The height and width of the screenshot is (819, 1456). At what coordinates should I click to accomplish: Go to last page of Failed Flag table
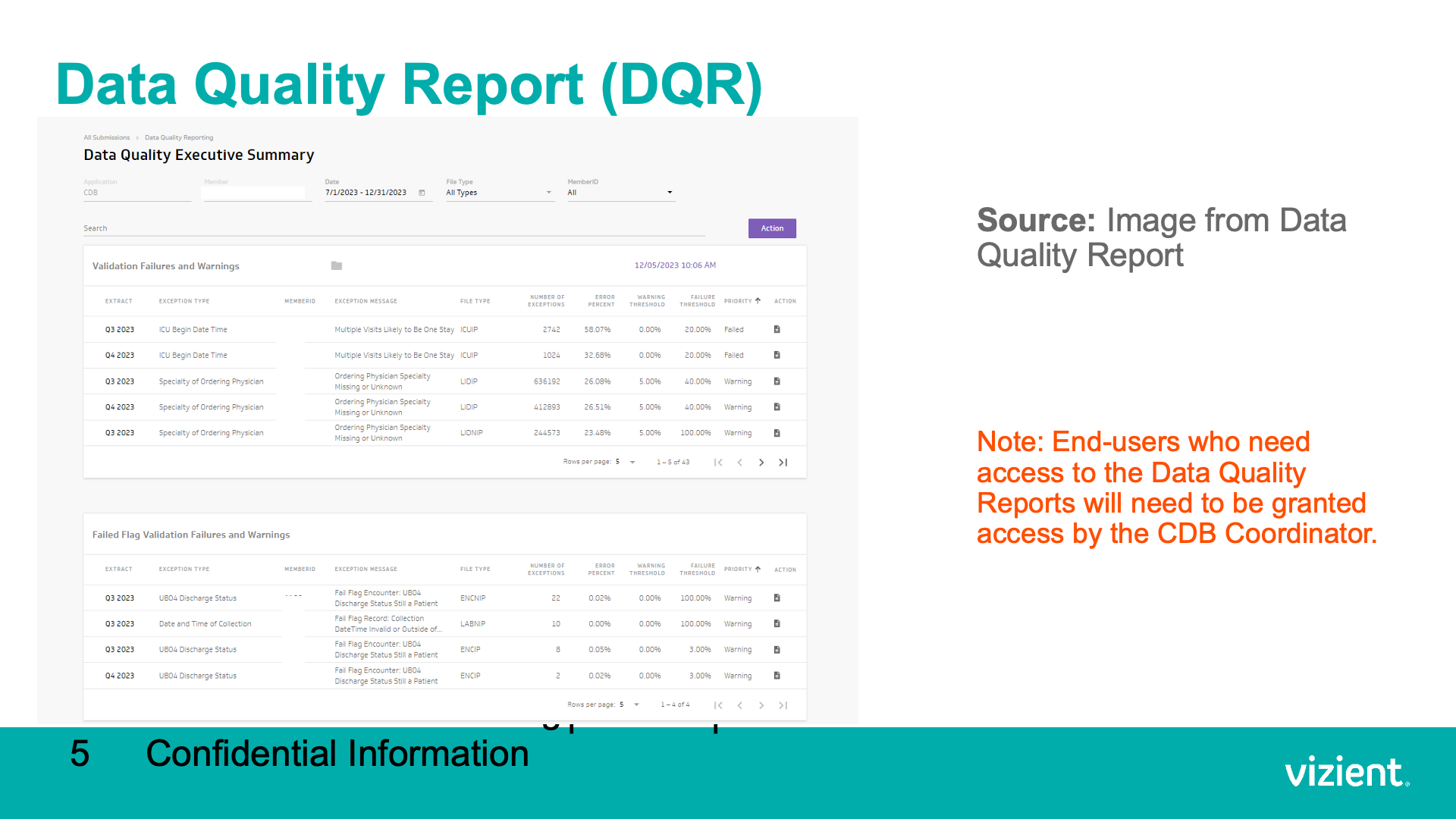(x=783, y=705)
